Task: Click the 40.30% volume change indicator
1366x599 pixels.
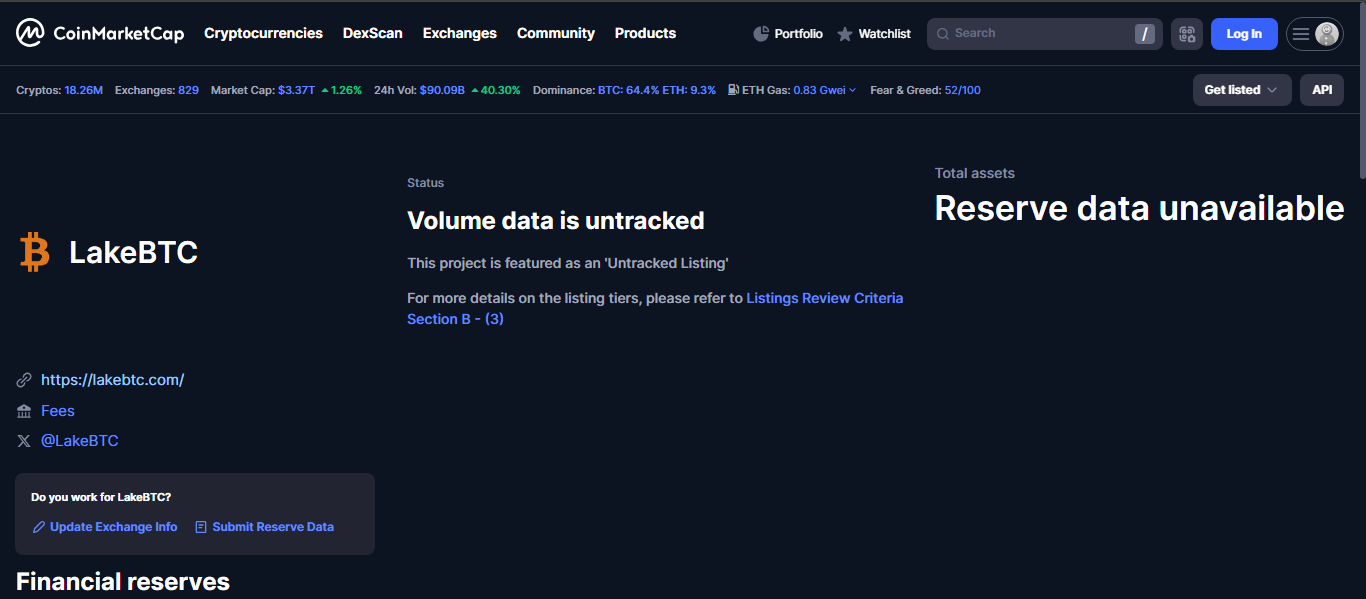Action: click(495, 90)
